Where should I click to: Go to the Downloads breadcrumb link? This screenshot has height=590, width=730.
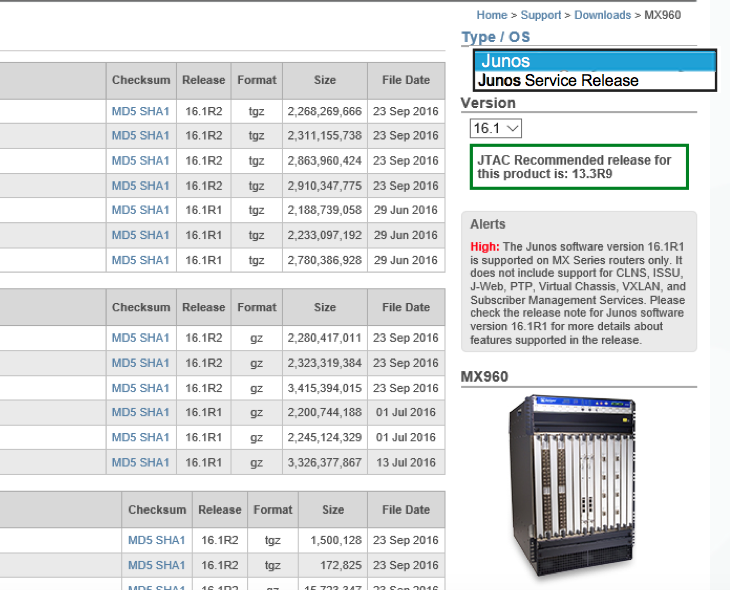pyautogui.click(x=603, y=15)
